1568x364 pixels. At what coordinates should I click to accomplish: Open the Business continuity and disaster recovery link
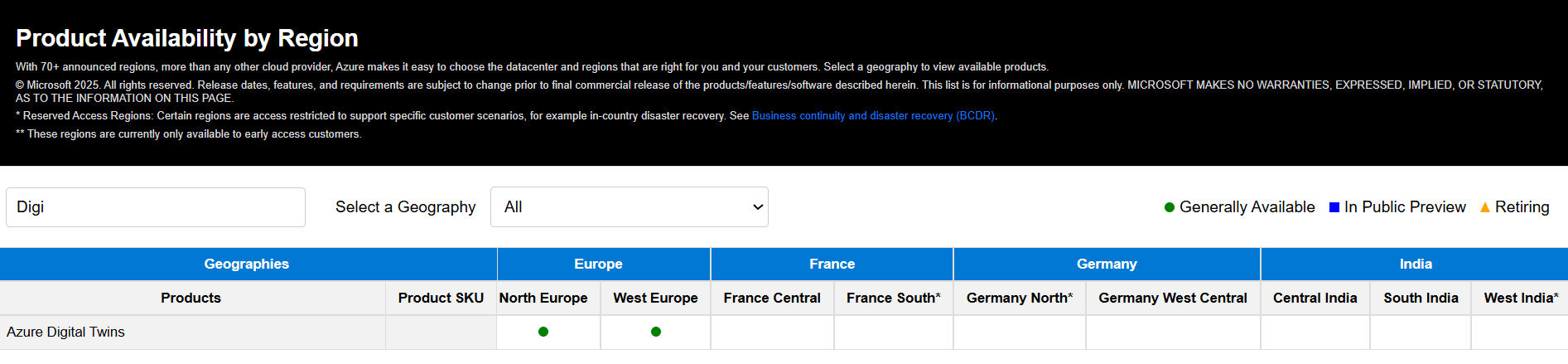point(873,116)
